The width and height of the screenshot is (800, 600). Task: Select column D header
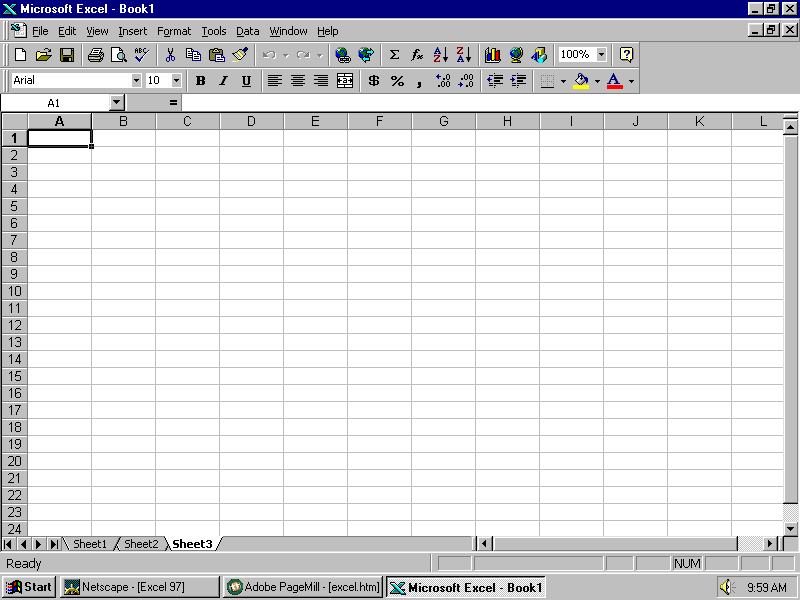(x=251, y=121)
